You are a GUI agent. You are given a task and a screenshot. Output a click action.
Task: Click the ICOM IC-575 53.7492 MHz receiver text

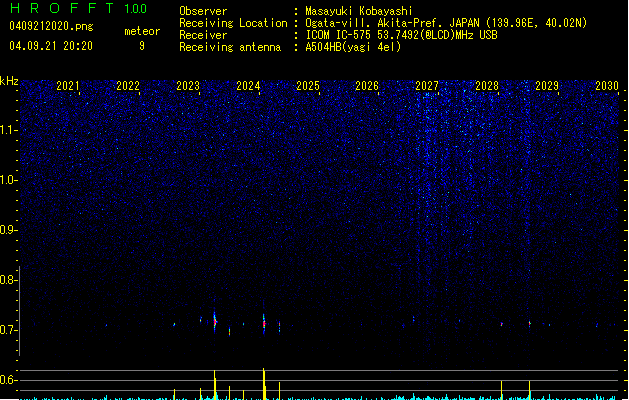tap(401, 35)
